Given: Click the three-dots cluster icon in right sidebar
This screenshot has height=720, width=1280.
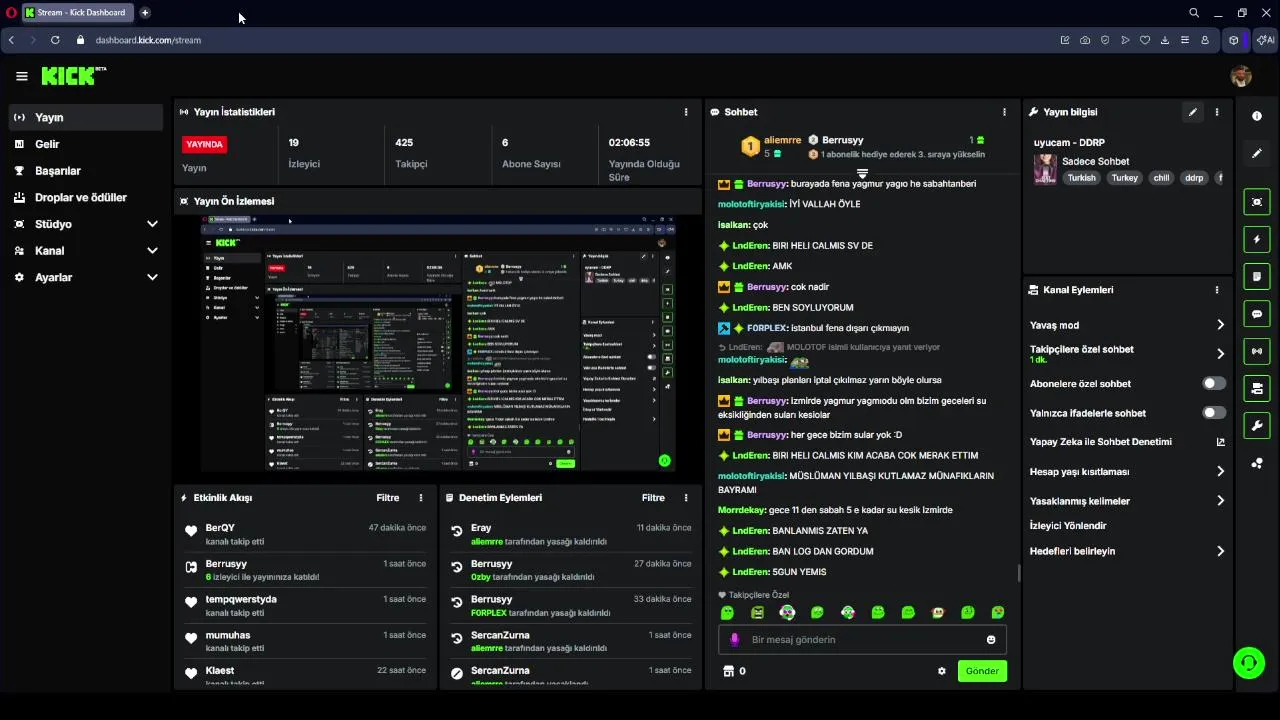Looking at the screenshot, I should click(x=1257, y=463).
